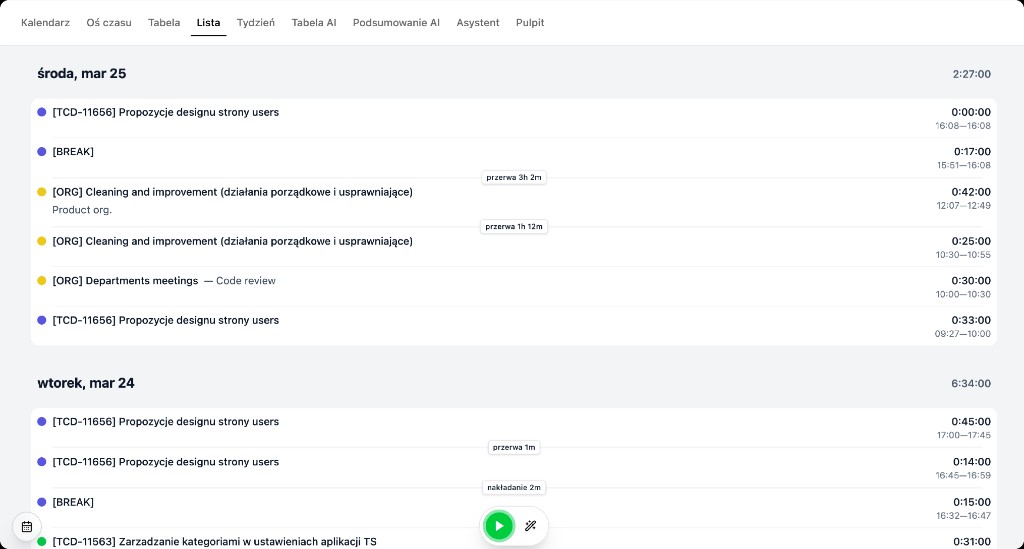The width and height of the screenshot is (1024, 549).
Task: Click the "przerwa 1h 12m" gap label
Action: tap(514, 227)
